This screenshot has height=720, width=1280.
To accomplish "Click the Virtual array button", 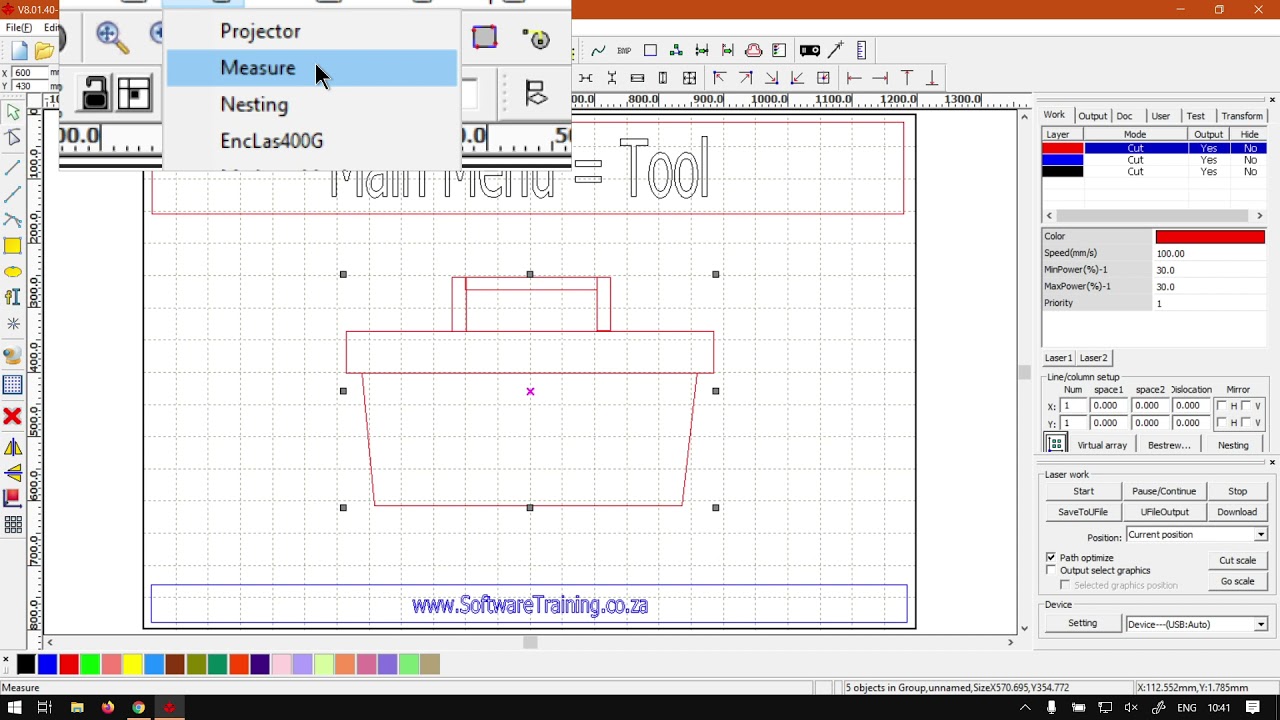I will pyautogui.click(x=1102, y=445).
